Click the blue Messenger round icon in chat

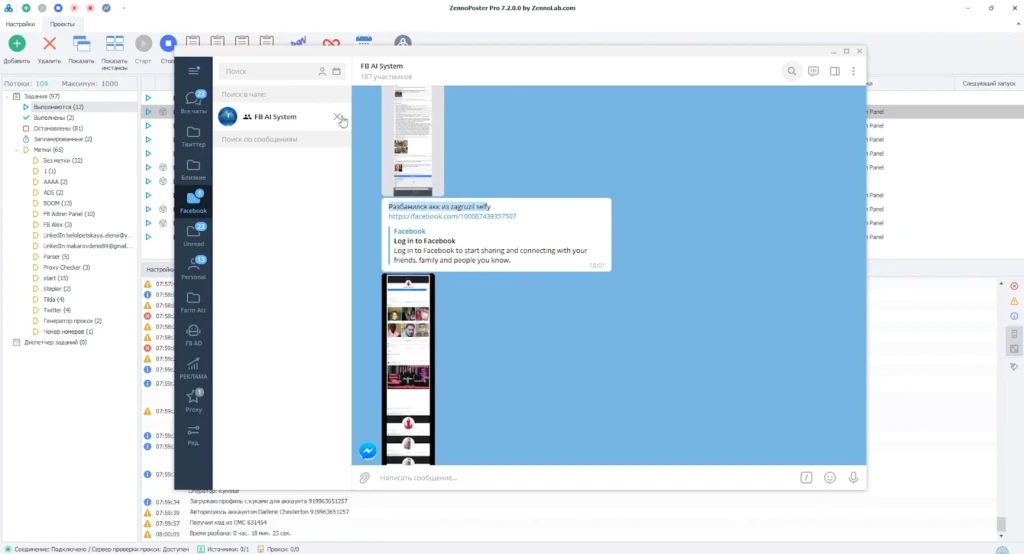368,451
